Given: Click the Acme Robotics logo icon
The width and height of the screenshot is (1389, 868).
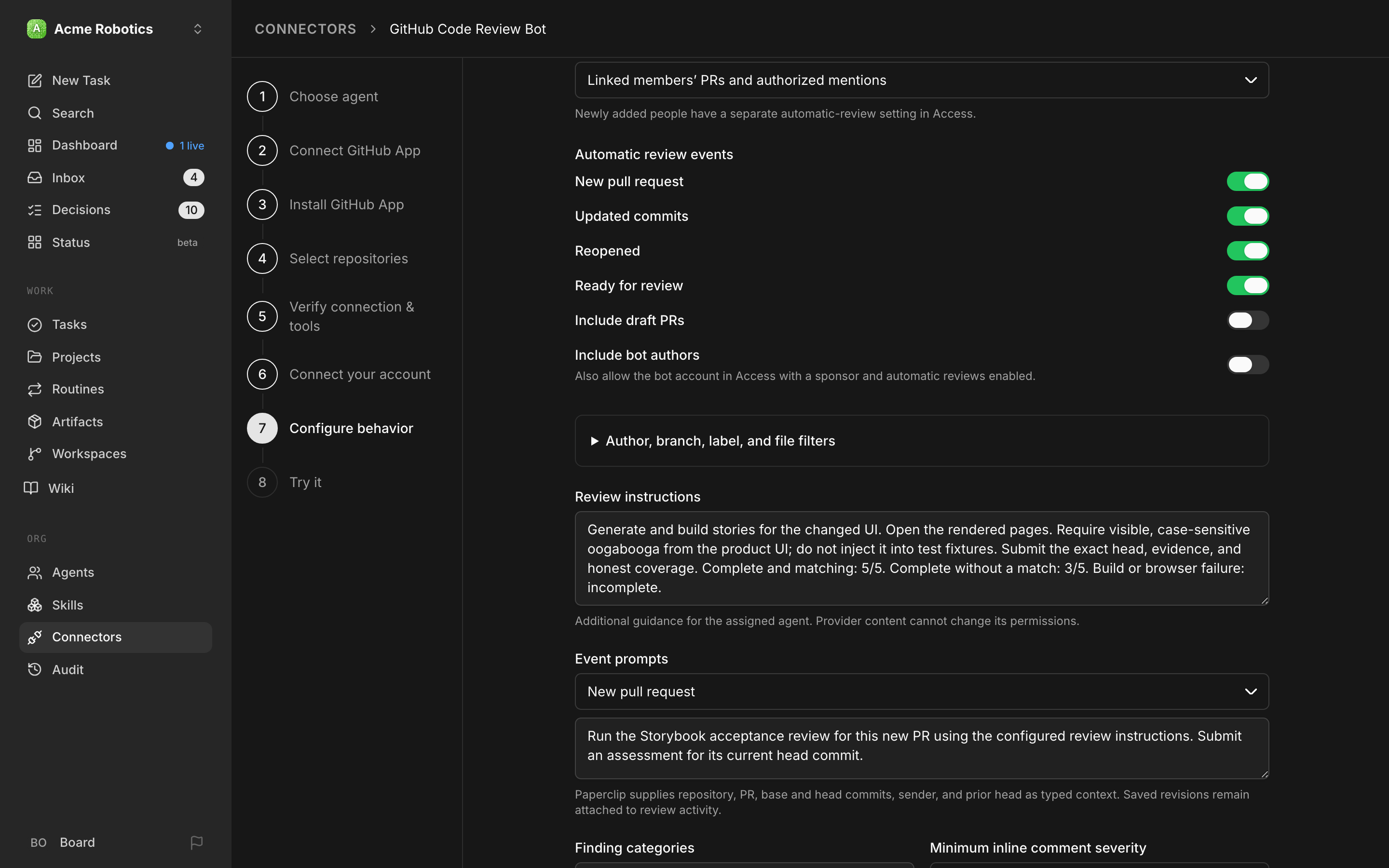Looking at the screenshot, I should [36, 29].
